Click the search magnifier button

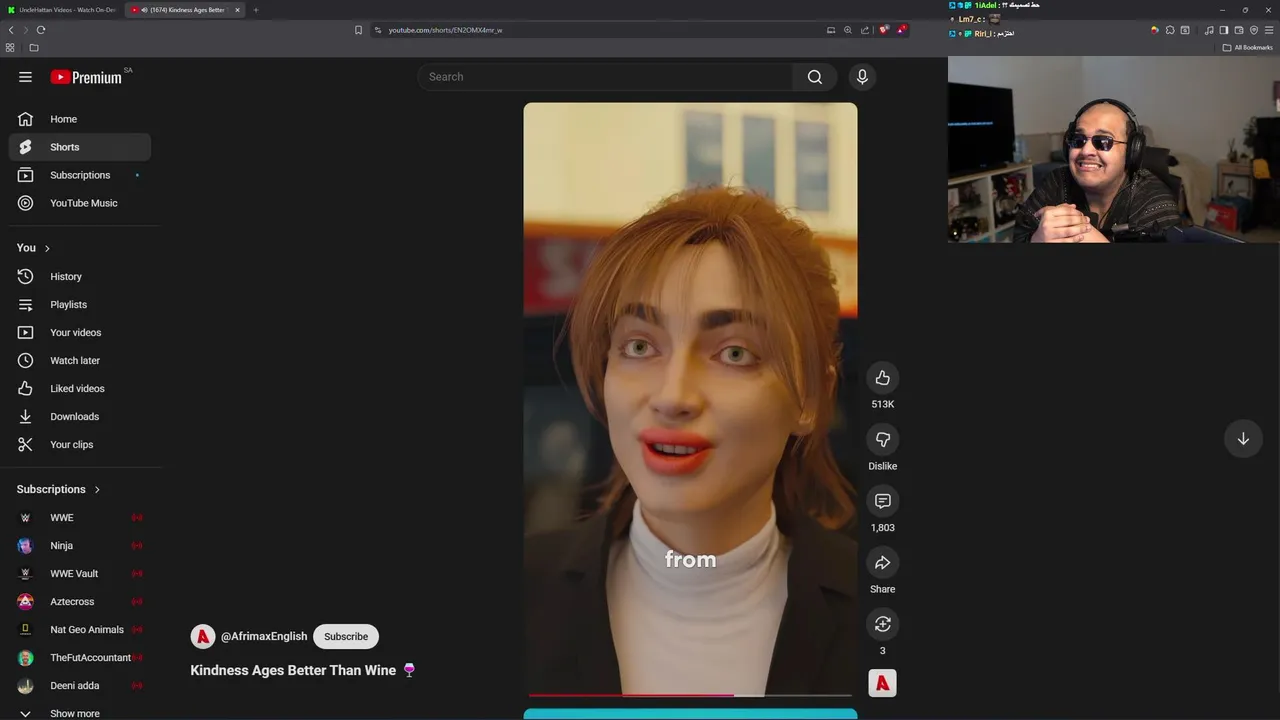[x=815, y=77]
